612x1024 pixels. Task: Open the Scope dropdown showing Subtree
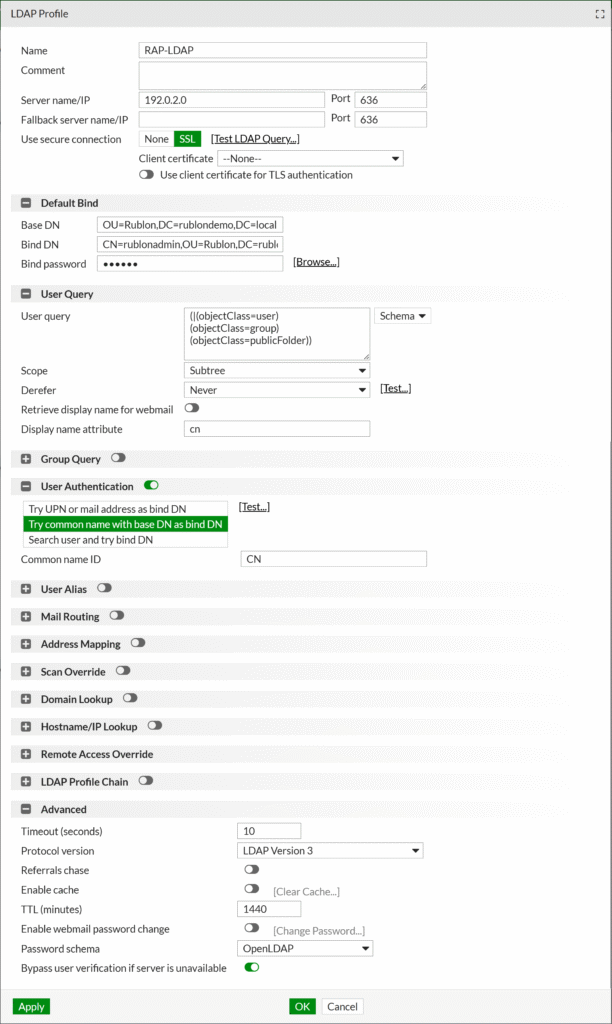tap(276, 370)
